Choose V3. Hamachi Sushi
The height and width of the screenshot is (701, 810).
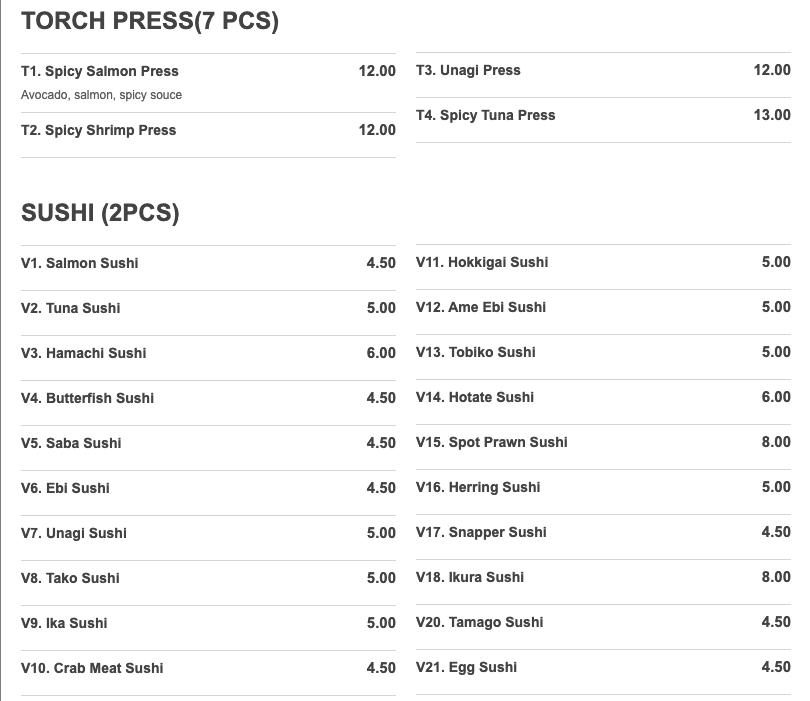coord(84,353)
